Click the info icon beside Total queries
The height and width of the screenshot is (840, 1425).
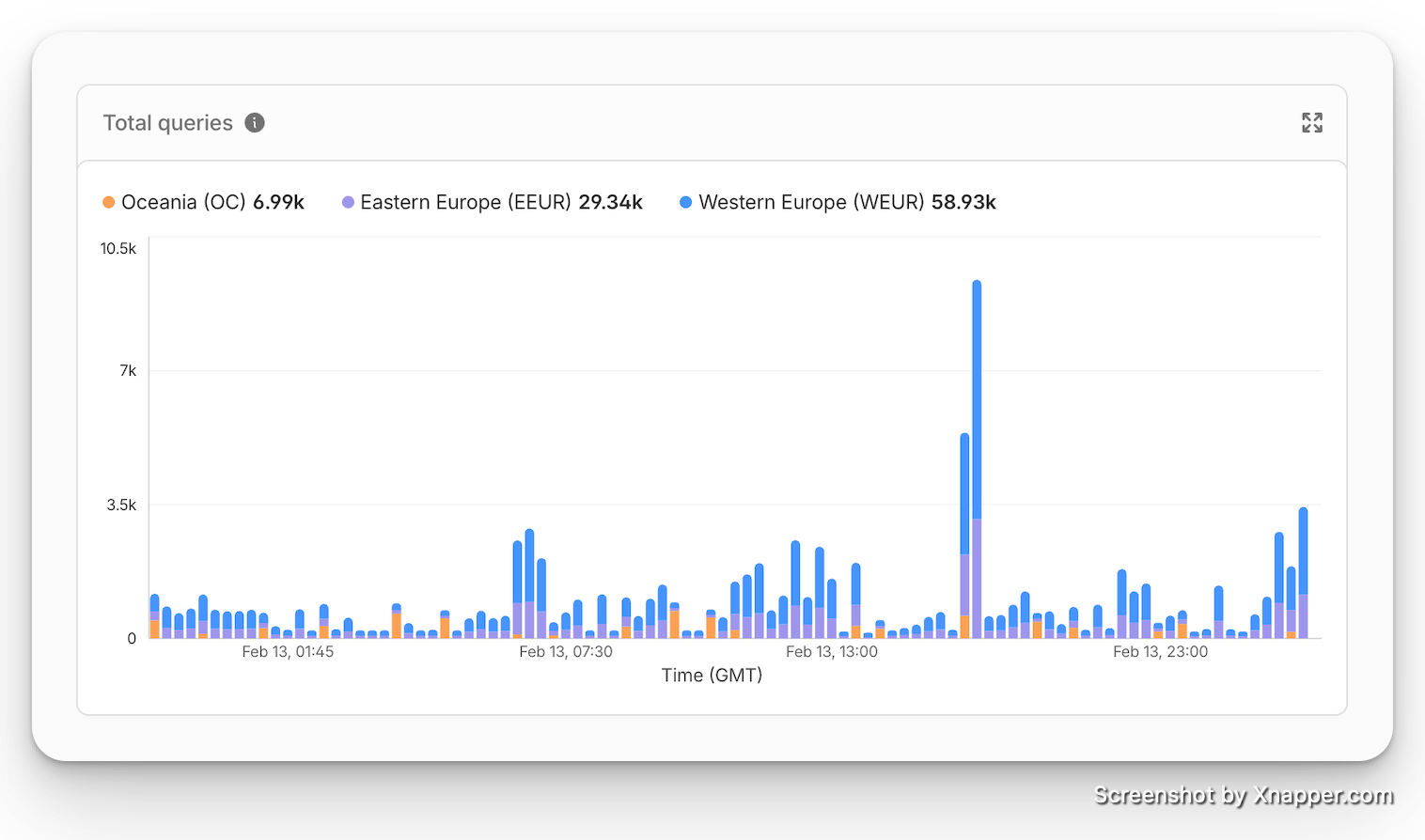(x=253, y=122)
